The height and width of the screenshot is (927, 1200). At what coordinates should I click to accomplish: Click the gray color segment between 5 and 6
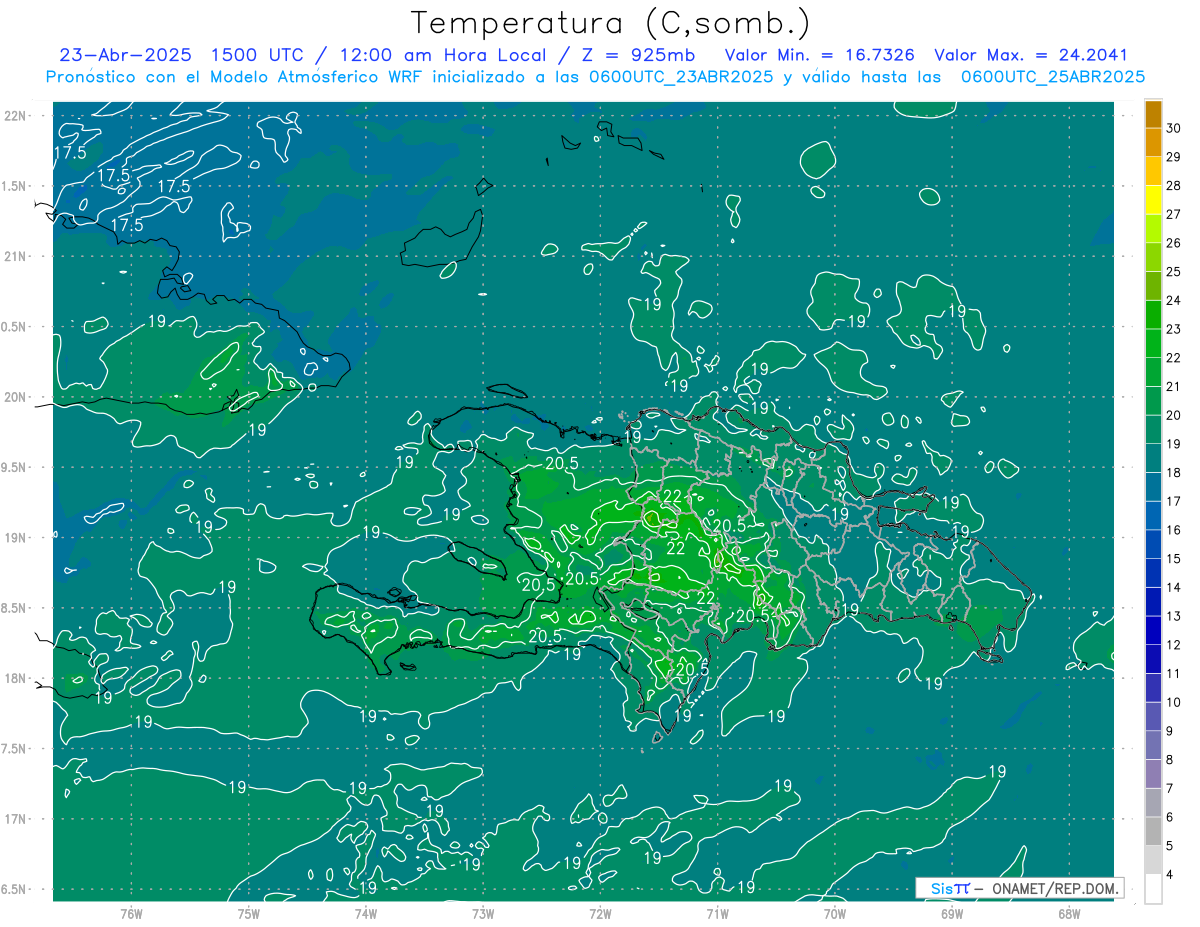(x=1154, y=831)
